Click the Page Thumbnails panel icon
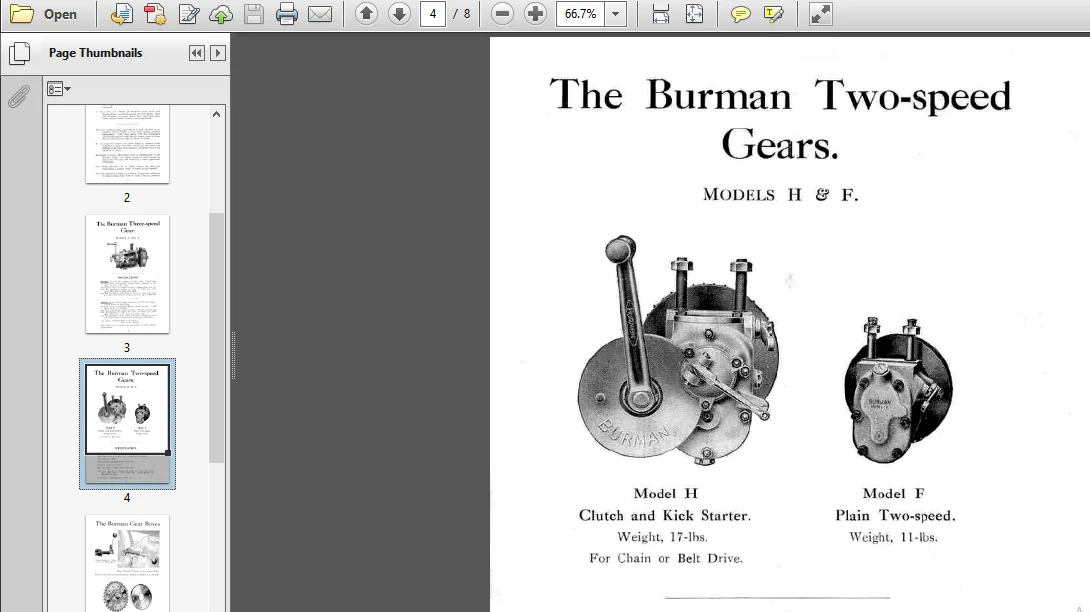 19,54
